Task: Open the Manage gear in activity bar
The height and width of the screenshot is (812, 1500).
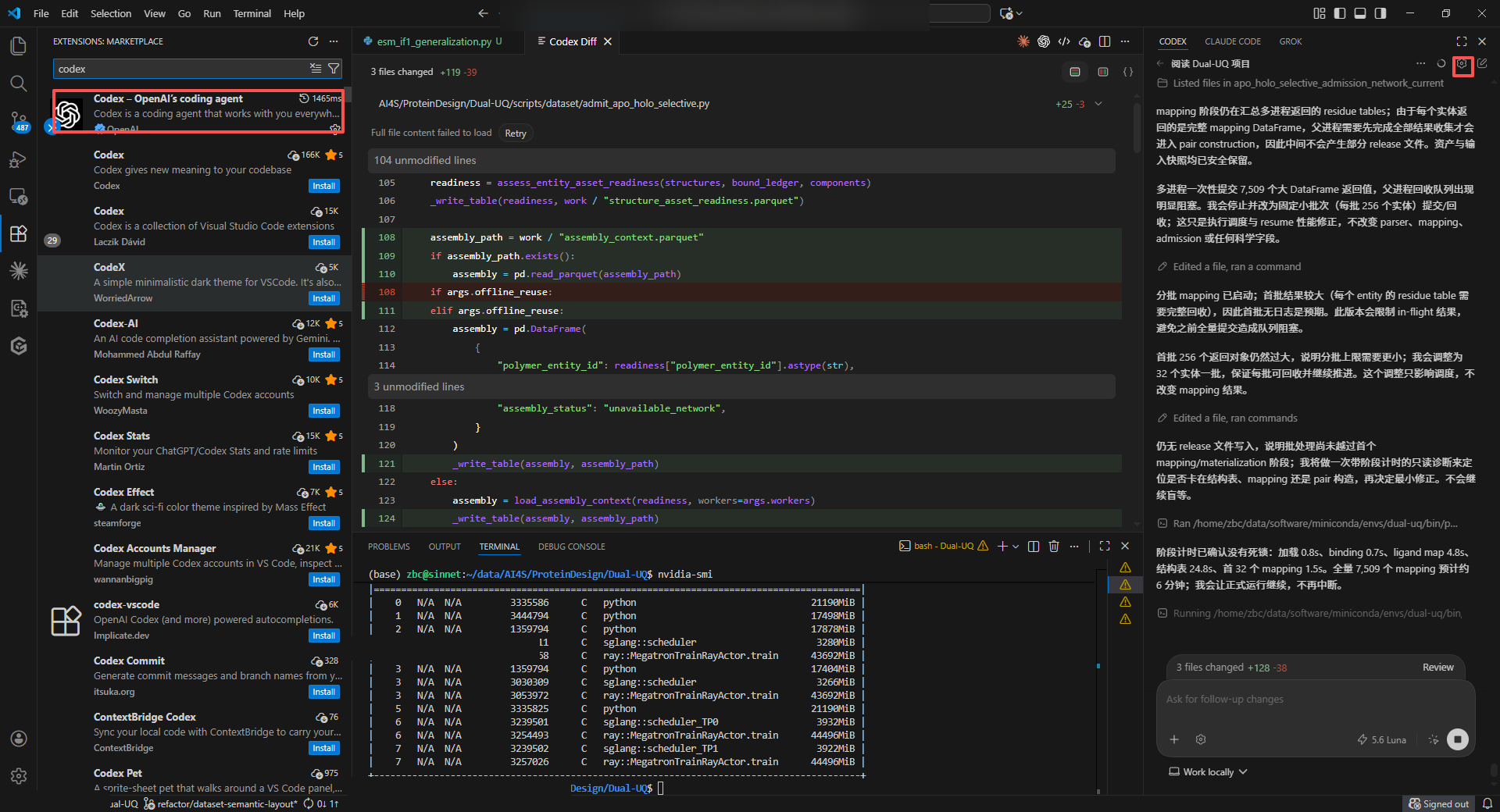Action: click(x=19, y=776)
